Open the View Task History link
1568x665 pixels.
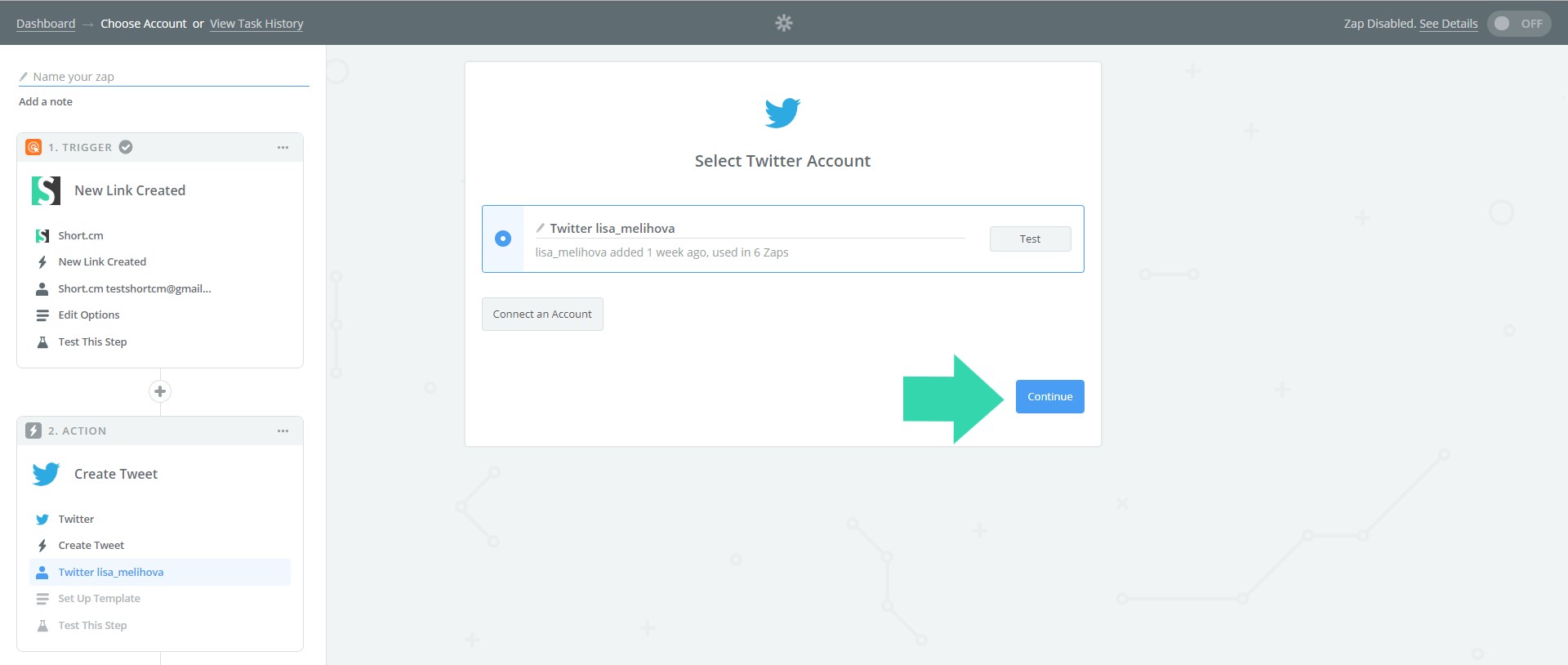(256, 24)
